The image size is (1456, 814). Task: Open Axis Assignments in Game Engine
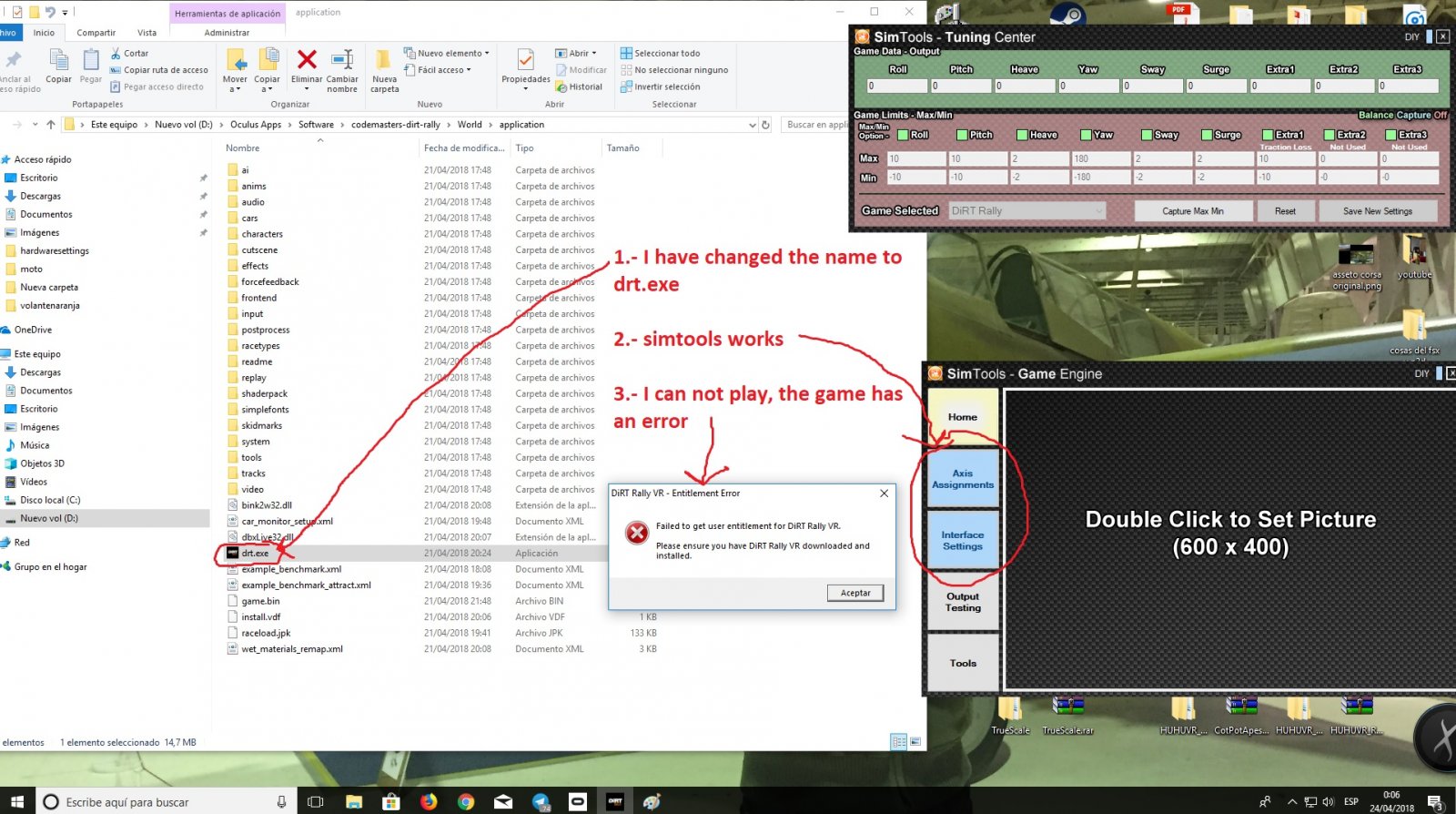point(963,479)
